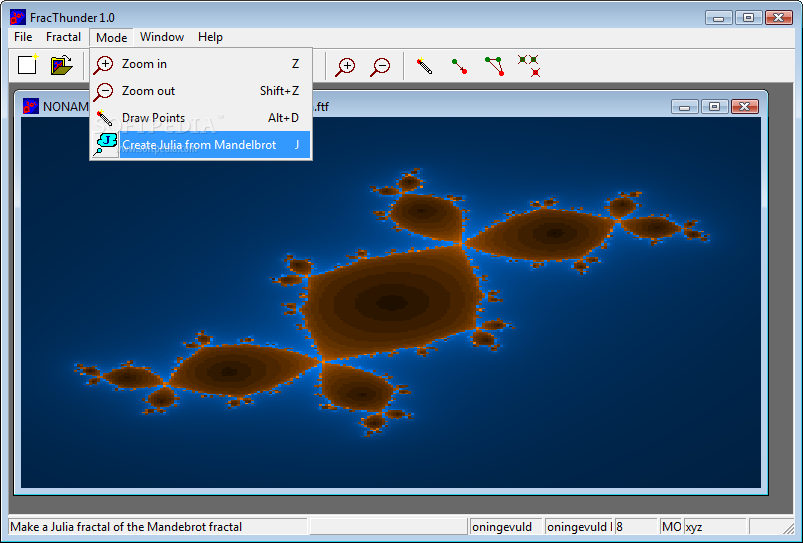The image size is (803, 543).
Task: Choose Zoom out from the Mode menu
Action: click(201, 91)
